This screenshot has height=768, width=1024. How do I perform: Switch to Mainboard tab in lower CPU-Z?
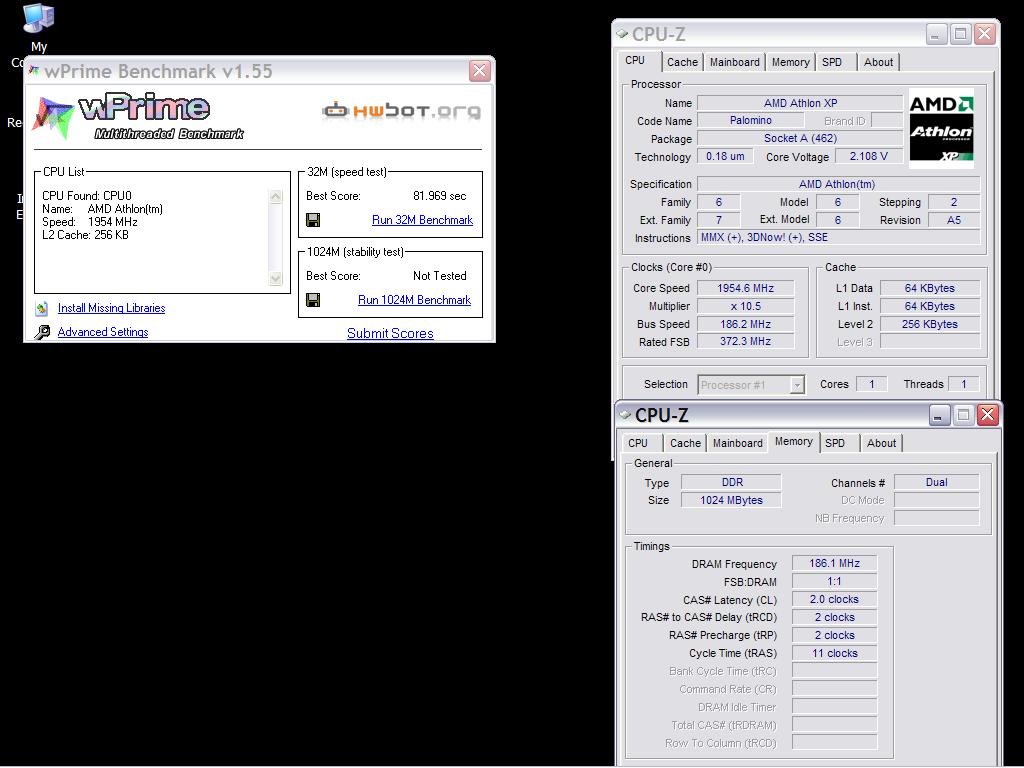737,443
